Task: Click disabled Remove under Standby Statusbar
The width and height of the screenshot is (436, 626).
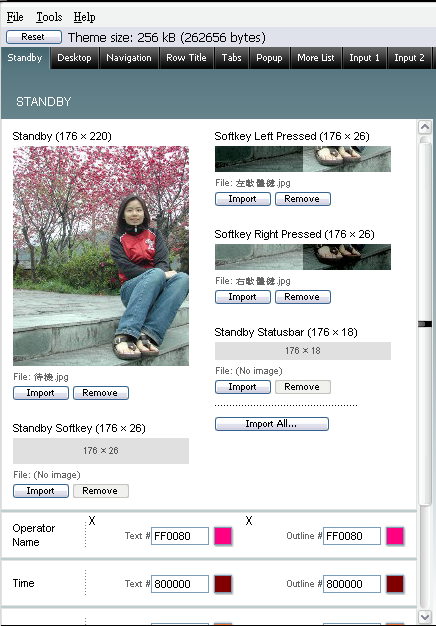Action: coord(303,387)
